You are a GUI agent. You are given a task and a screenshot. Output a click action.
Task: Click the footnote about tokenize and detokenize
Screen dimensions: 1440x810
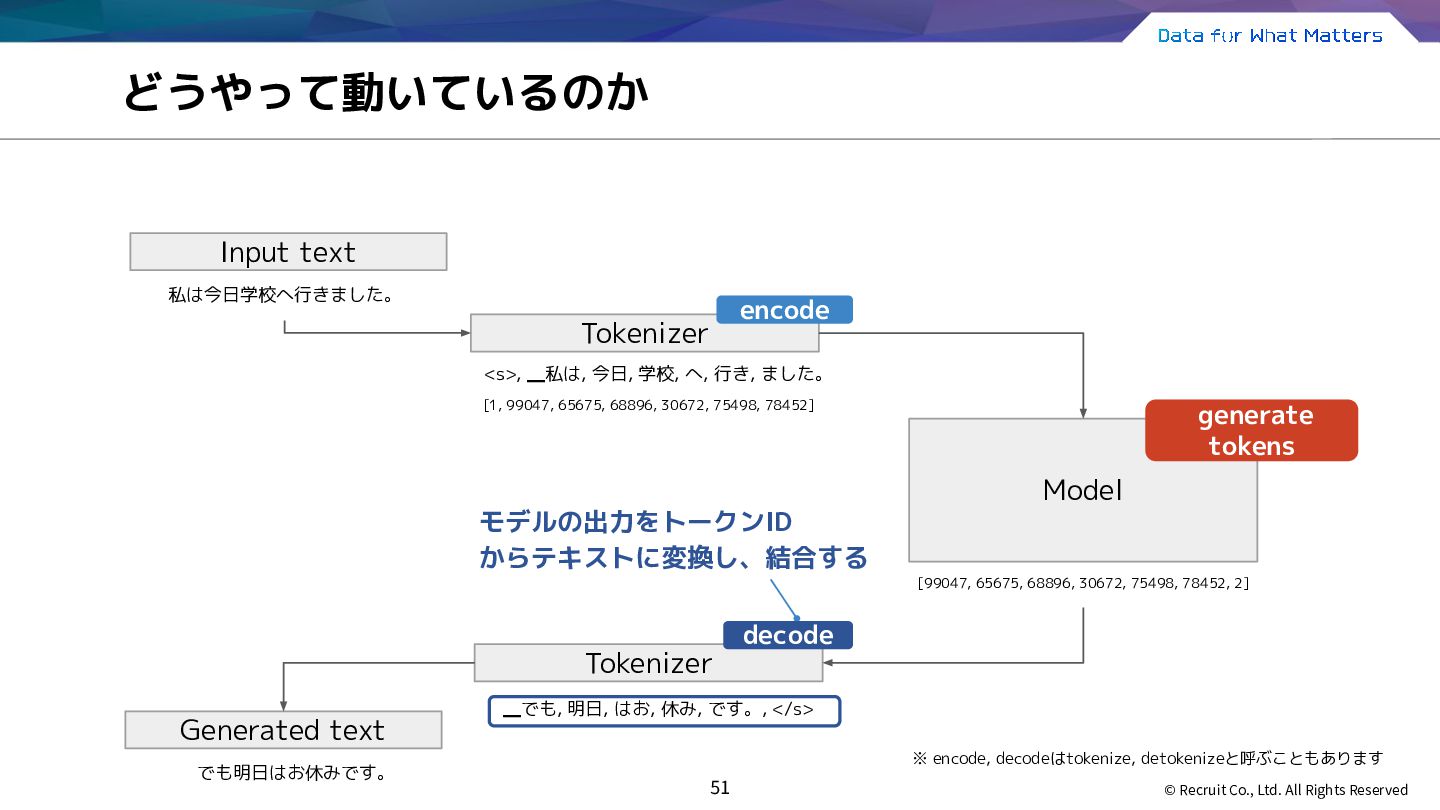pos(1148,759)
